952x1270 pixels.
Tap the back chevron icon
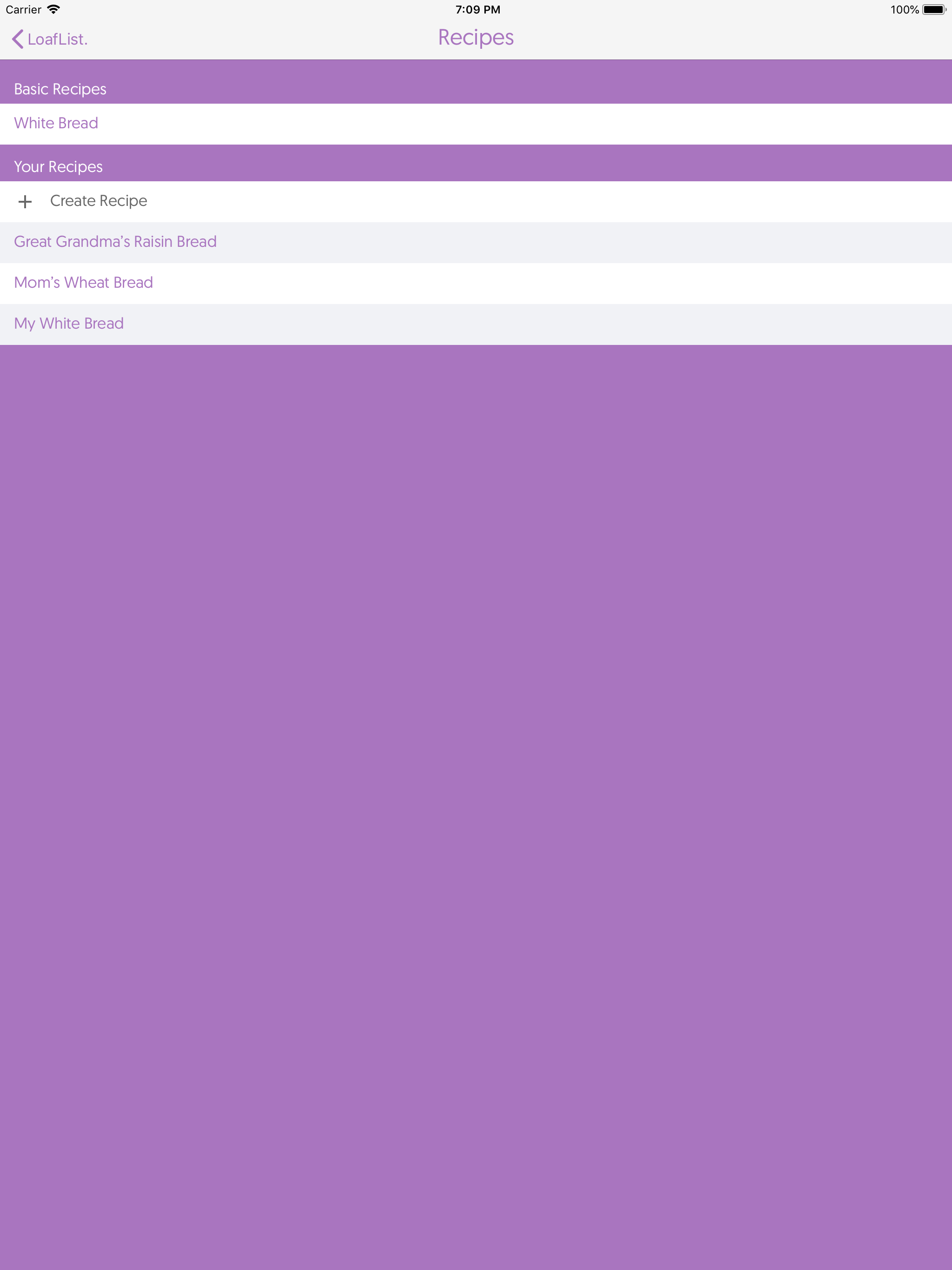pos(16,39)
